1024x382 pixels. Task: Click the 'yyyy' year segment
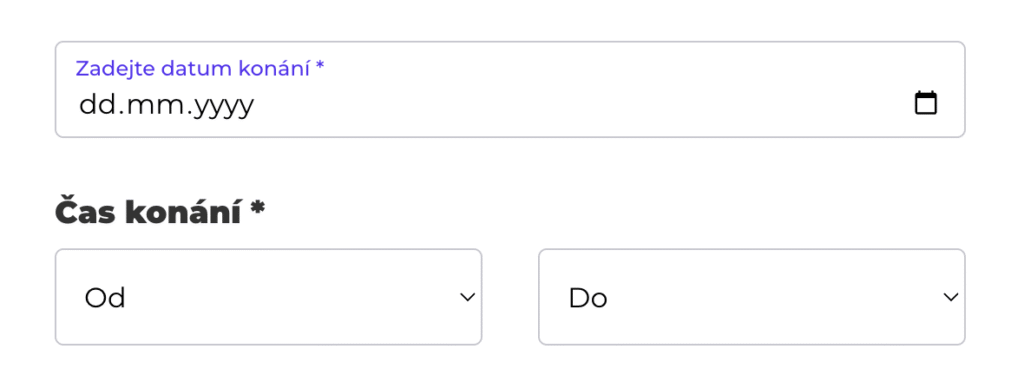click(221, 108)
